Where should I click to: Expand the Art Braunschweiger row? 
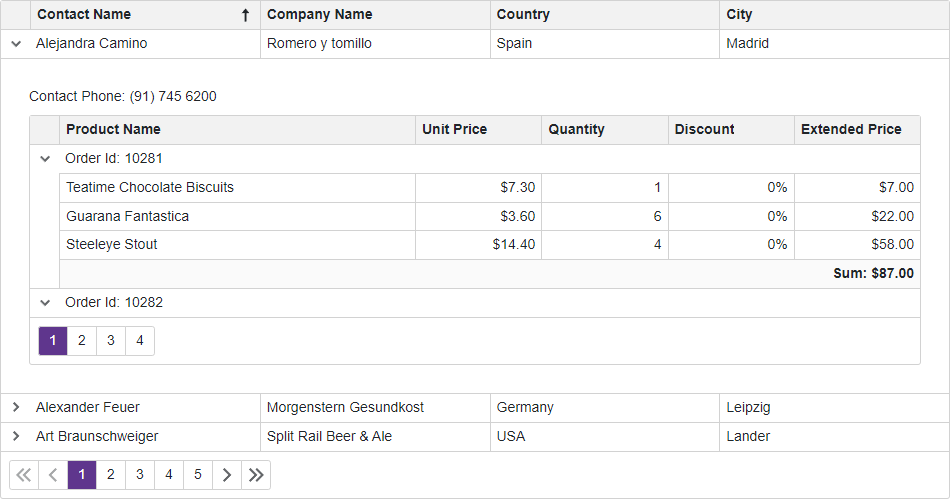[16, 437]
